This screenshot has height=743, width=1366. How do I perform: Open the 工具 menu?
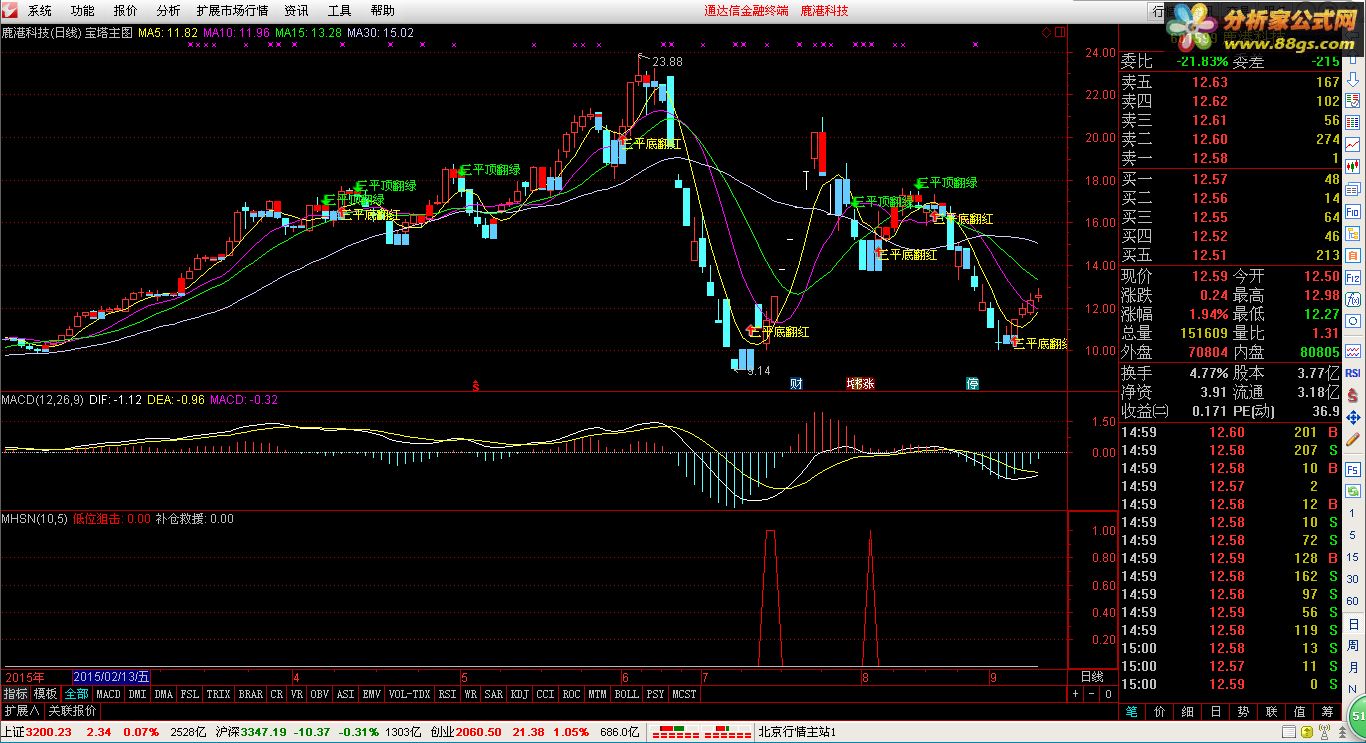pyautogui.click(x=340, y=11)
